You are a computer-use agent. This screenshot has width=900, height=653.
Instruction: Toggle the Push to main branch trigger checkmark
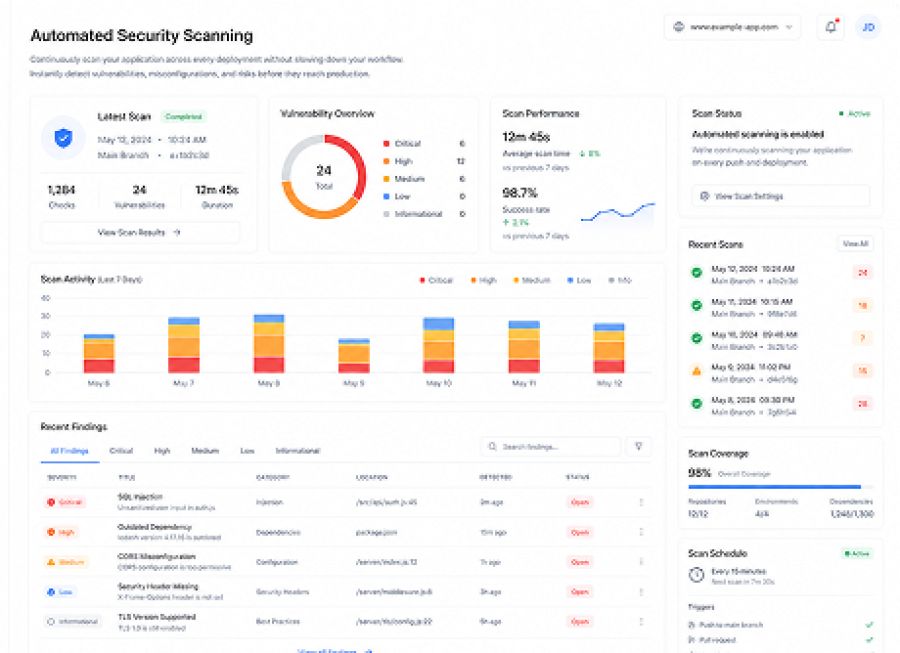(869, 624)
